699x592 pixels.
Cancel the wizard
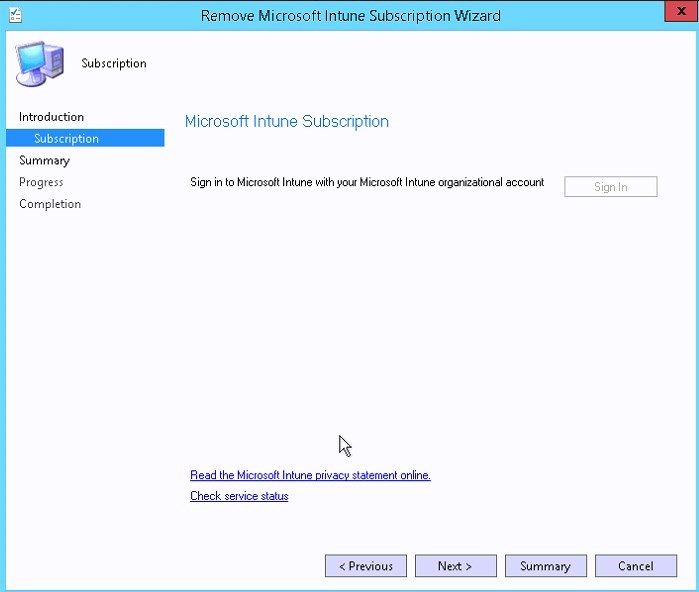click(636, 566)
